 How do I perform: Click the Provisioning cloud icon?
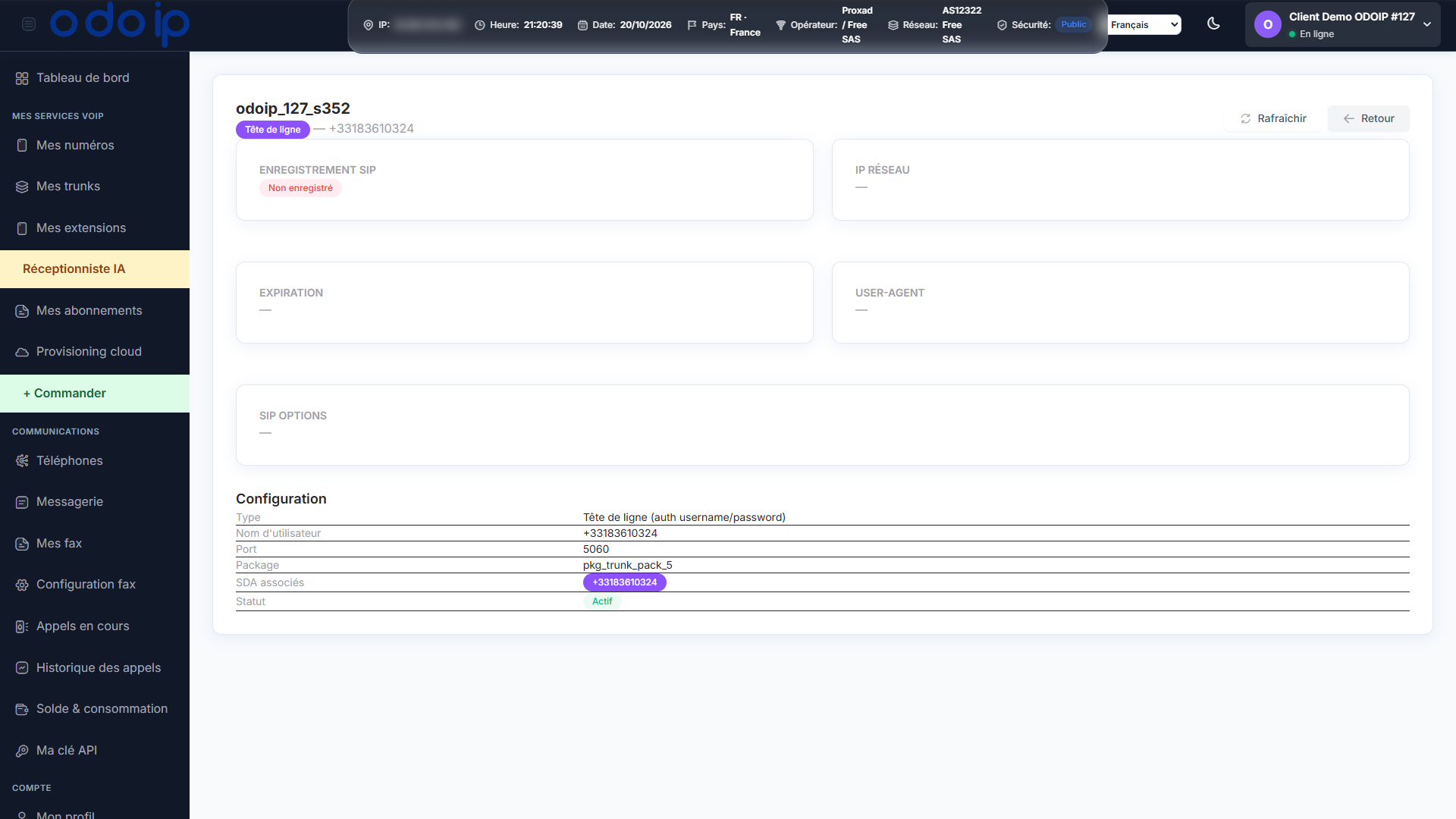[22, 352]
